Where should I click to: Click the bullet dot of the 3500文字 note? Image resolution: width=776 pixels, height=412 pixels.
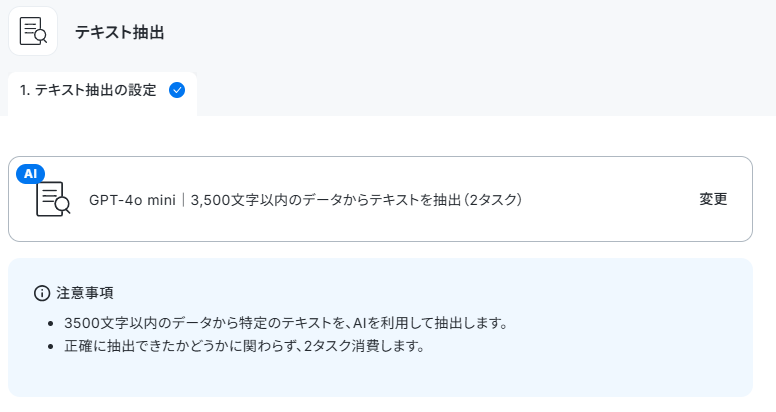click(50, 324)
